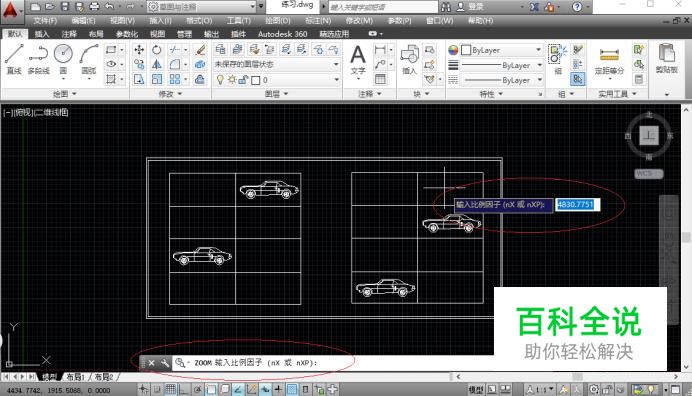Click the Scale tool icon

[157, 79]
